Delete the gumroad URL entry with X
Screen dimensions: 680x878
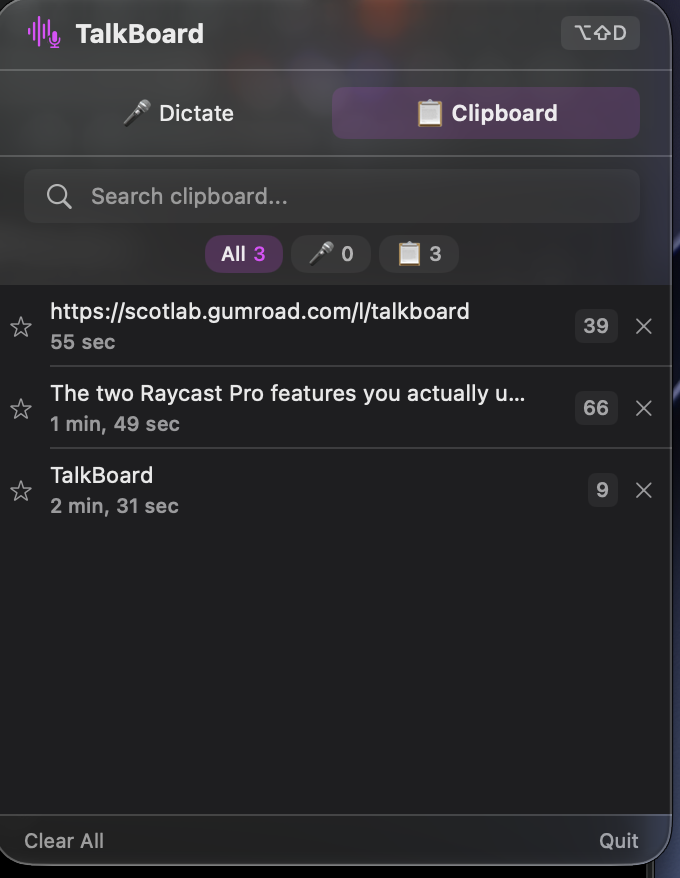[644, 326]
